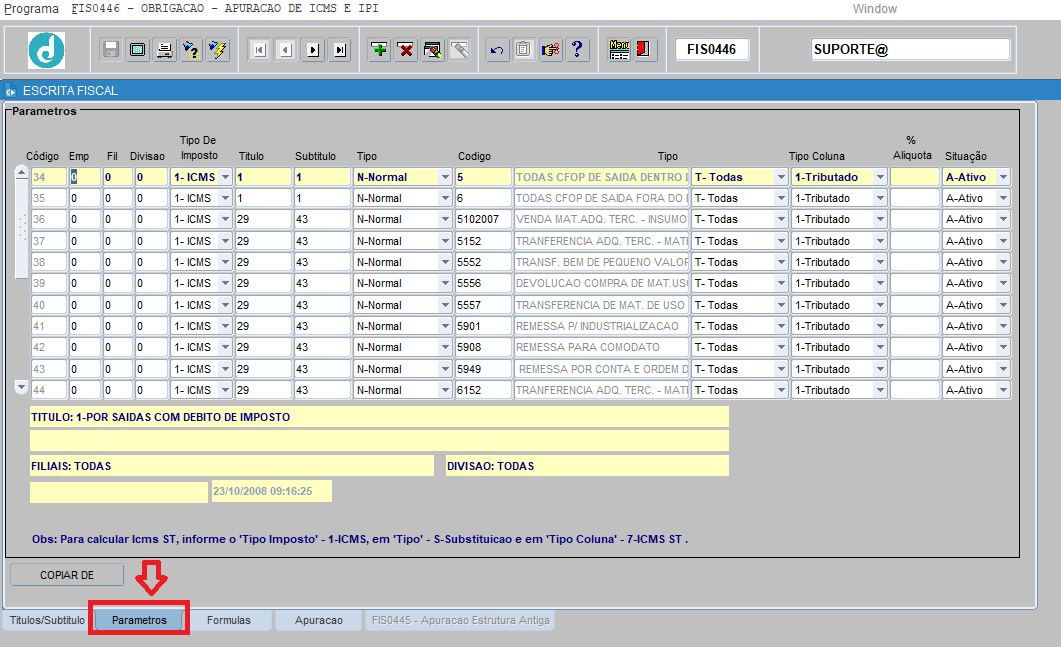Open Tipo De Imposto dropdown in row 34
The height and width of the screenshot is (647, 1061).
click(225, 177)
